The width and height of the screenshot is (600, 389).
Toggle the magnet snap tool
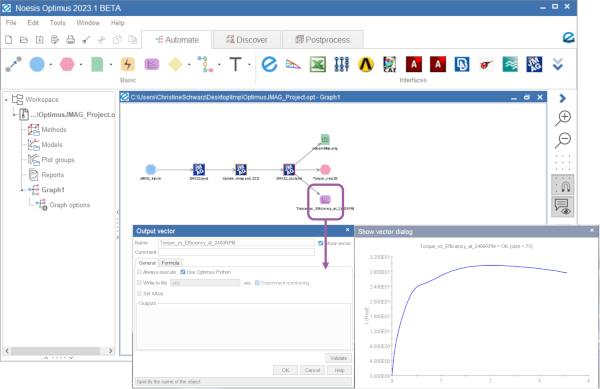pyautogui.click(x=562, y=185)
